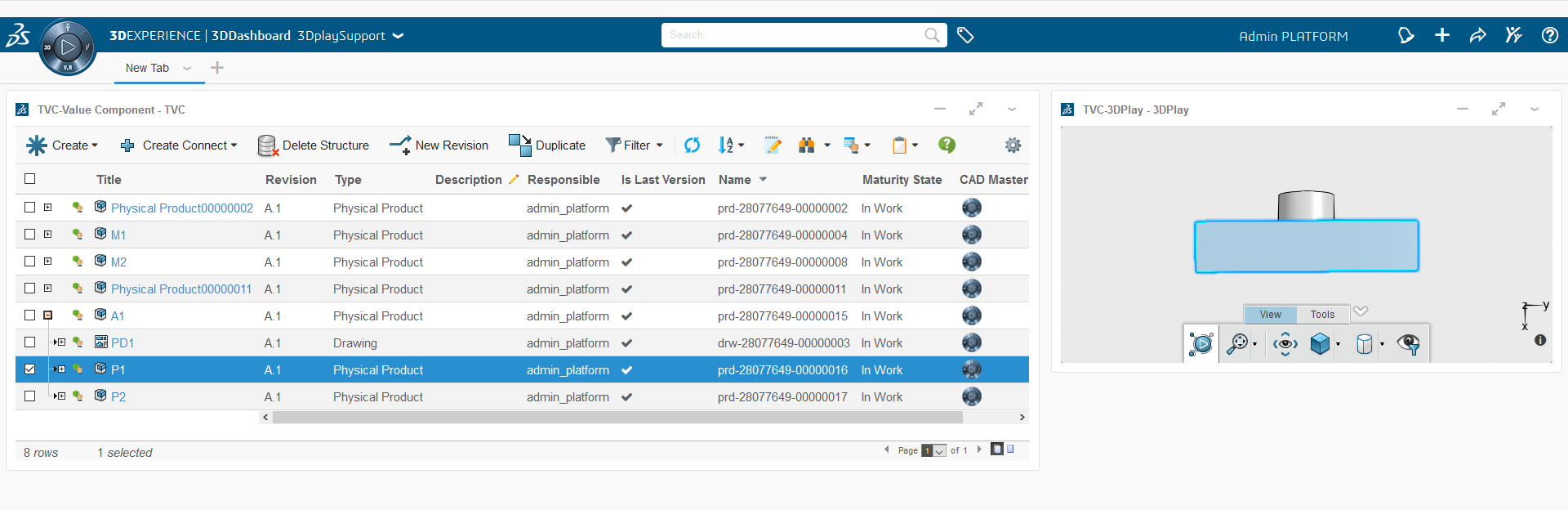This screenshot has width=1568, height=510.
Task: Open the TVC settings gear icon
Action: coord(1013,145)
